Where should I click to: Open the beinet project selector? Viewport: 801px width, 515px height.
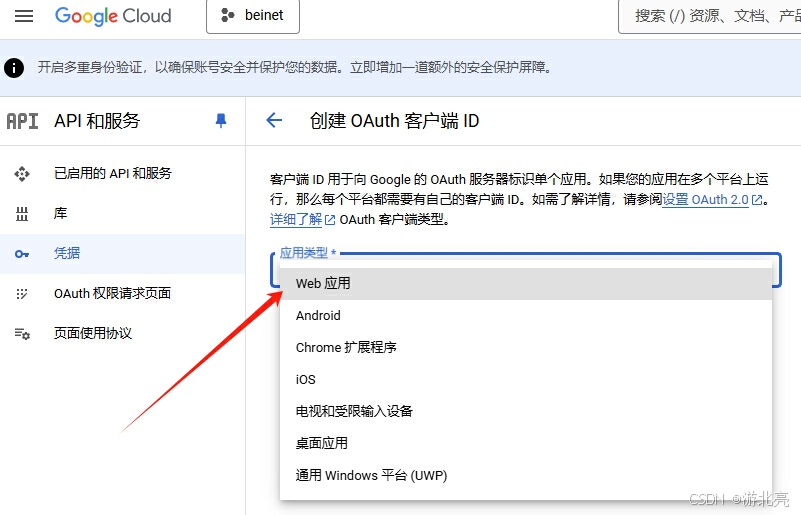pyautogui.click(x=253, y=16)
